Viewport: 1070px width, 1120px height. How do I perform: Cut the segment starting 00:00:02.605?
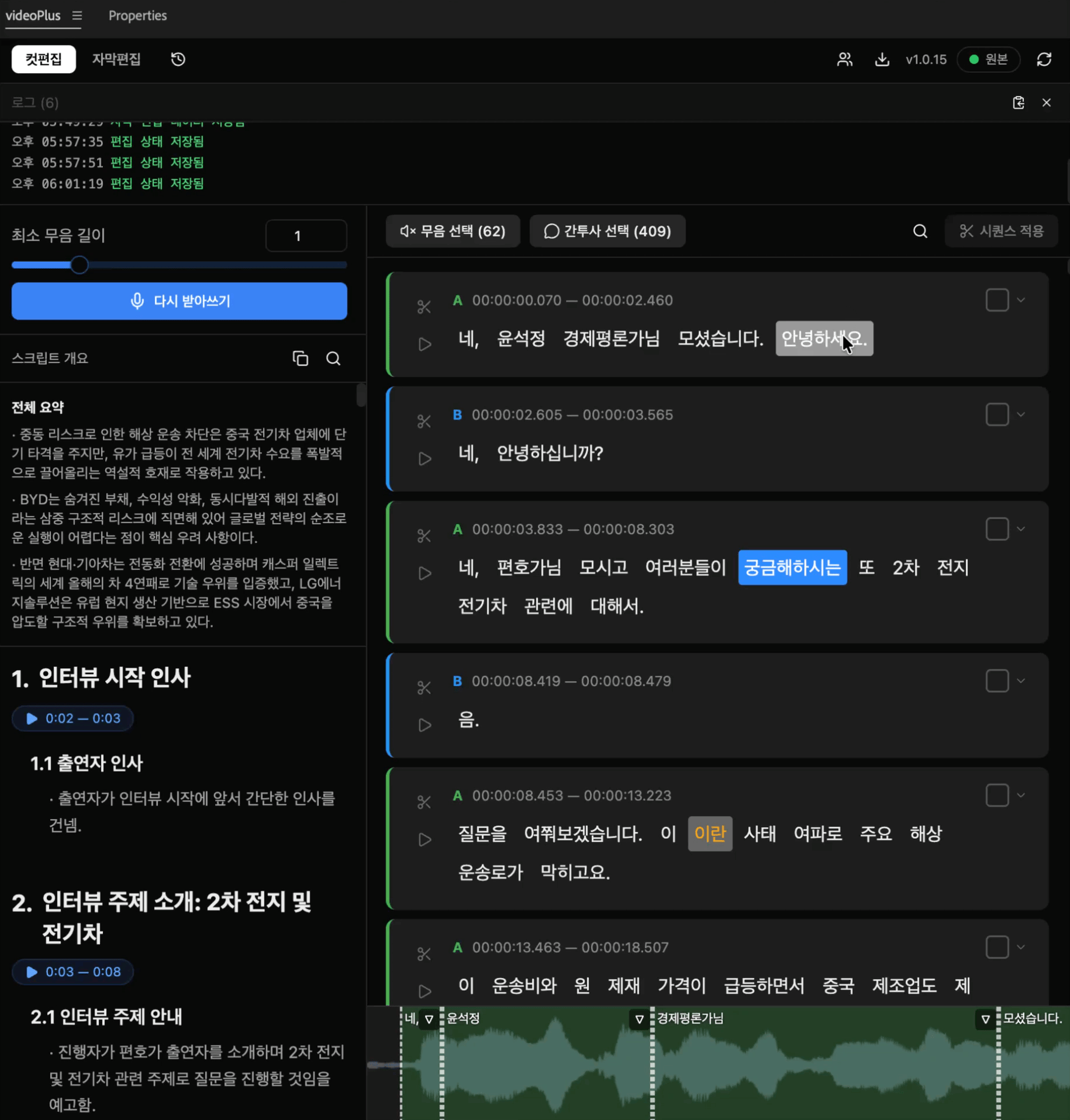click(x=424, y=421)
